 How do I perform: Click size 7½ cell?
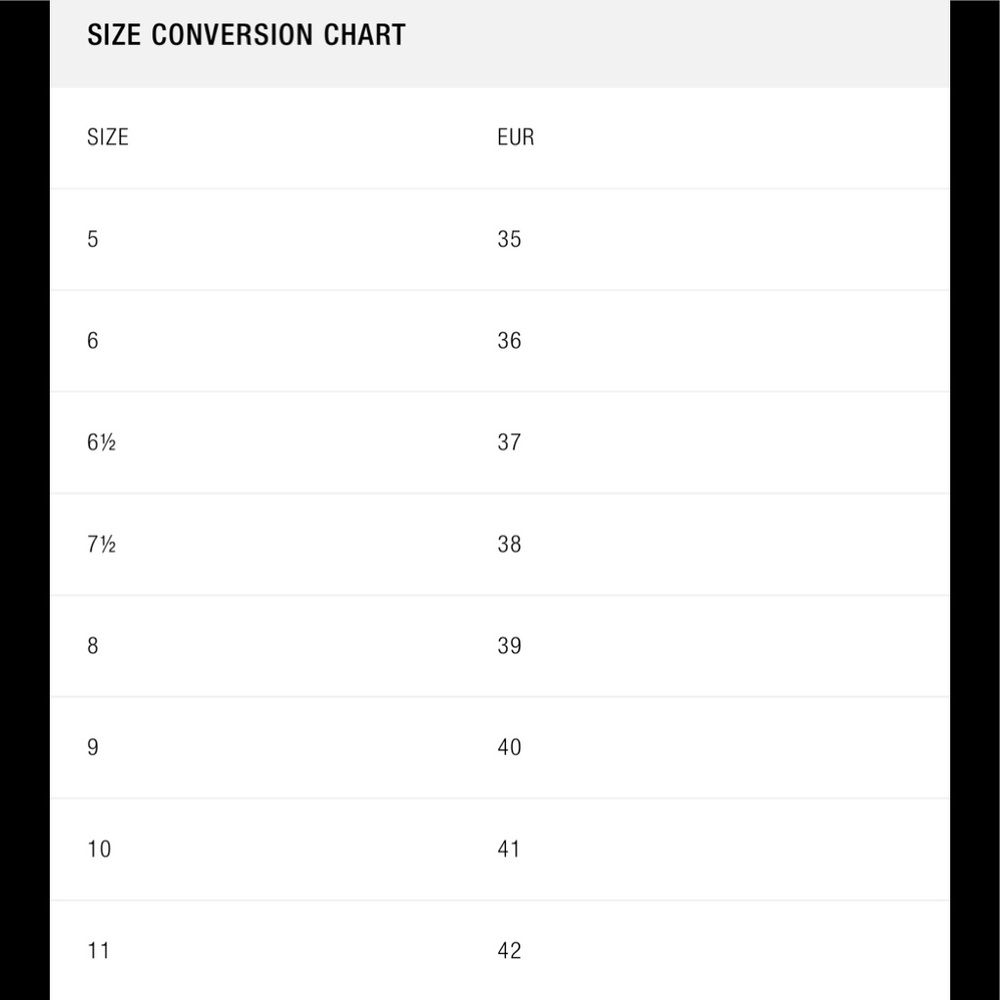pyautogui.click(x=101, y=544)
